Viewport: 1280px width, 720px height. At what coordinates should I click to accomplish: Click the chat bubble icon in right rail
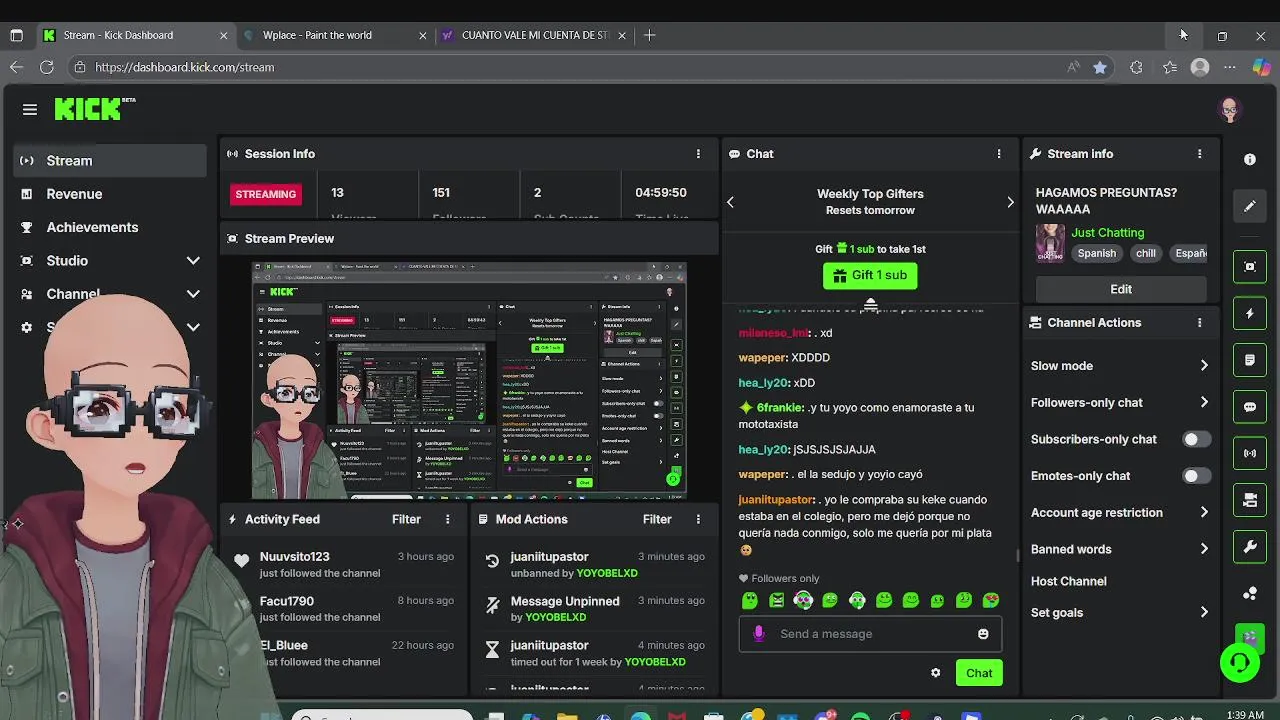(1250, 407)
